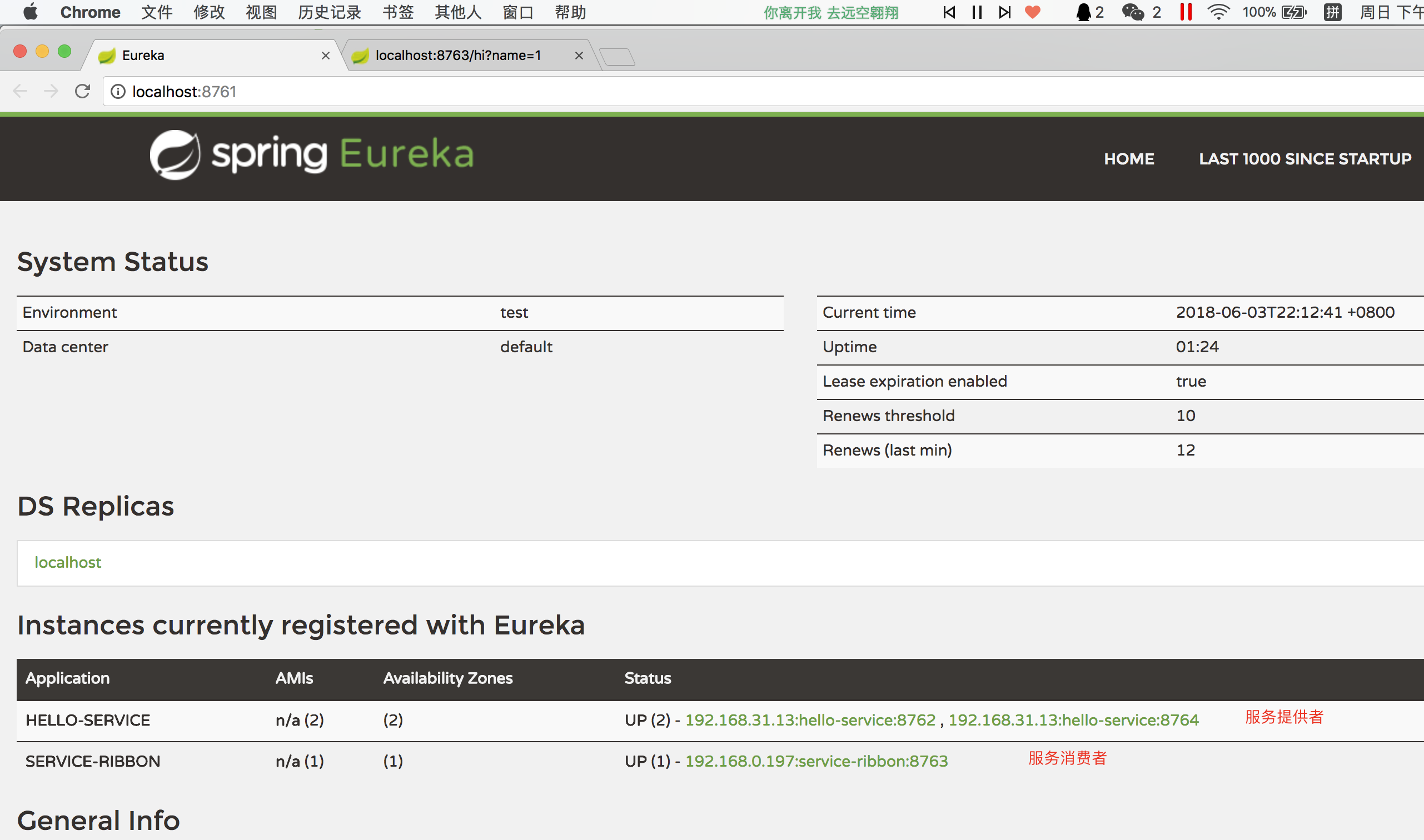
Task: Open the 书签 menu
Action: pyautogui.click(x=397, y=12)
